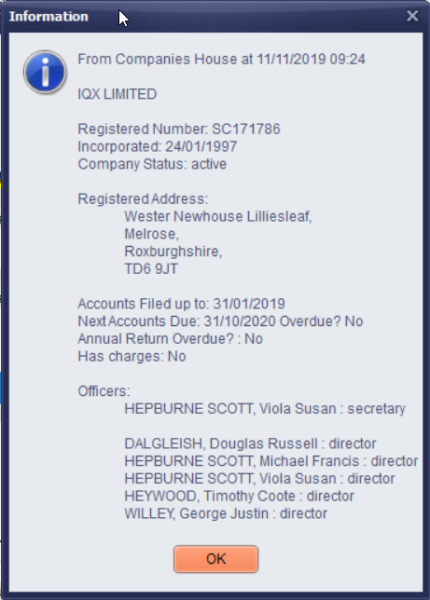Click the IQX LIMITED company name

click(x=117, y=94)
